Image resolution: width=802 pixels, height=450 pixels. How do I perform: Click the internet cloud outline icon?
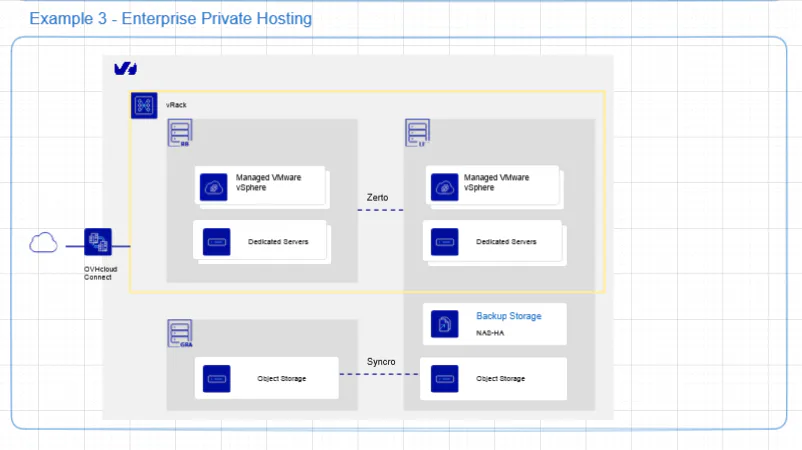coord(43,242)
